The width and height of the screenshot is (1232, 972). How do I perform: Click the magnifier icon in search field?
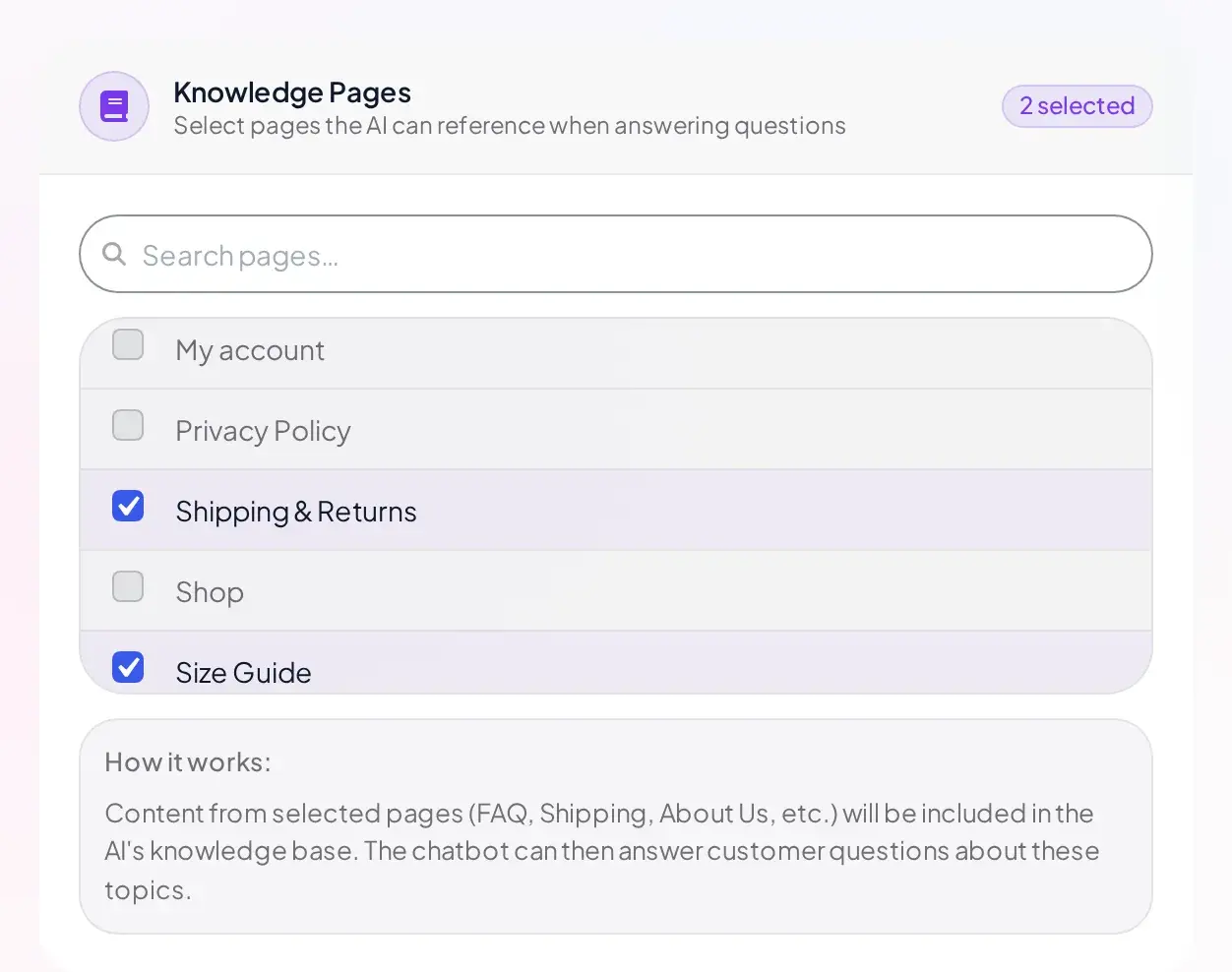coord(114,255)
